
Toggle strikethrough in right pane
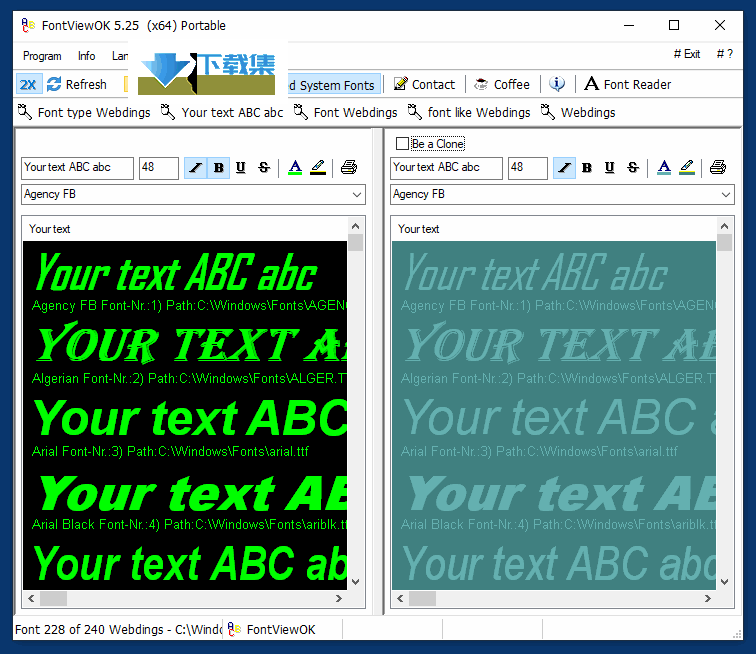(x=633, y=168)
